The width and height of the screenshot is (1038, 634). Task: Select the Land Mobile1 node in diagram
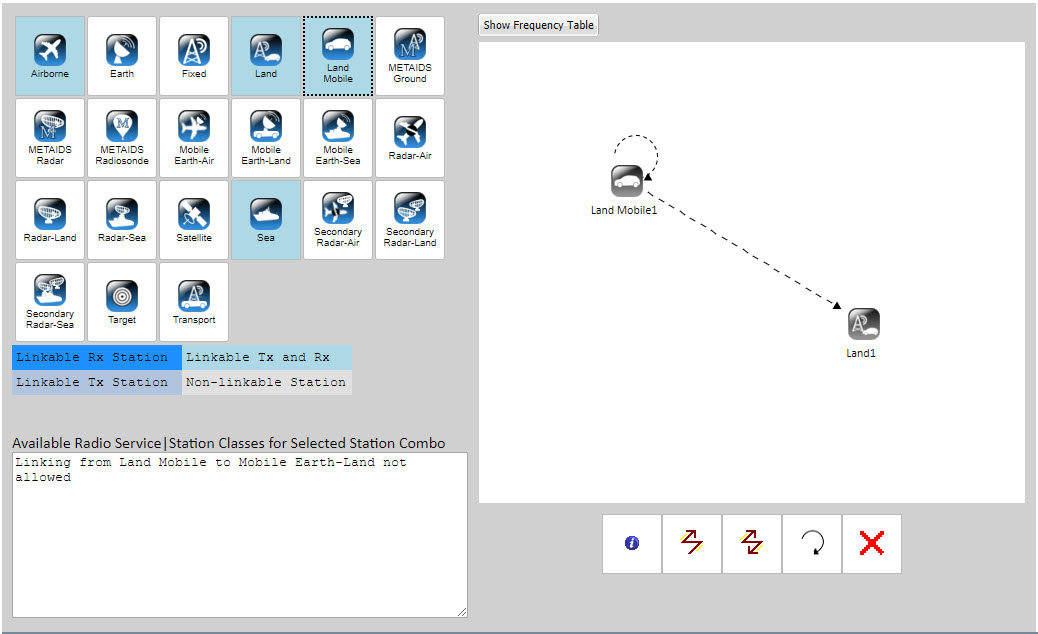tap(626, 181)
